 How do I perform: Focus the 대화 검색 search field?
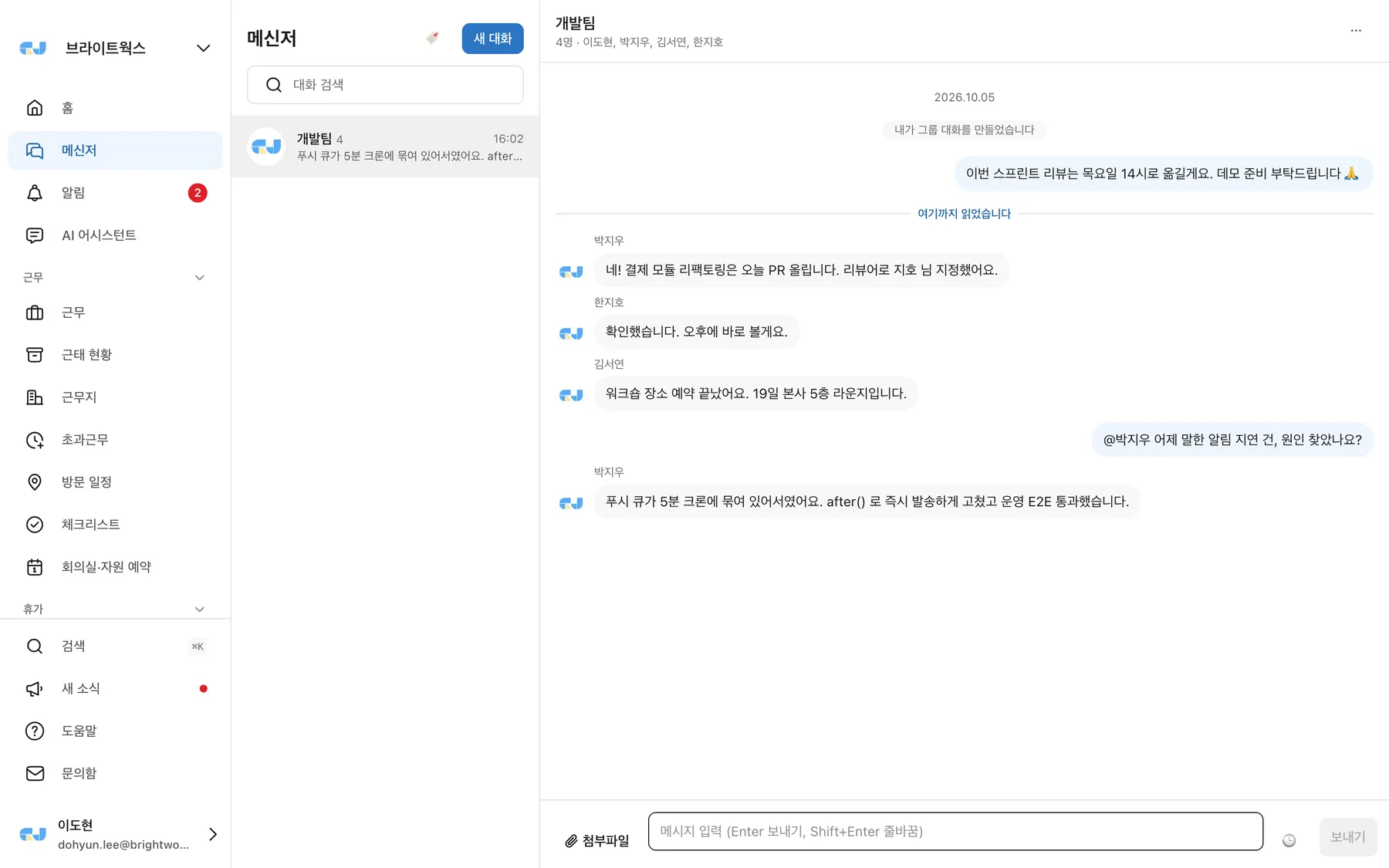point(385,85)
